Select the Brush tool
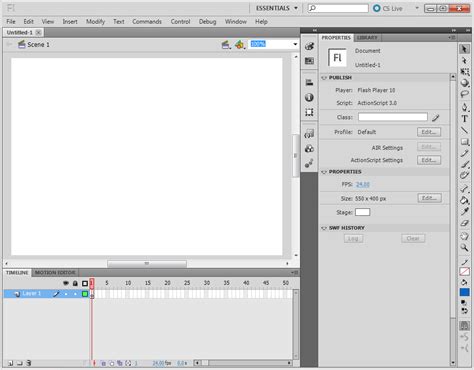The height and width of the screenshot is (370, 474). [464, 165]
